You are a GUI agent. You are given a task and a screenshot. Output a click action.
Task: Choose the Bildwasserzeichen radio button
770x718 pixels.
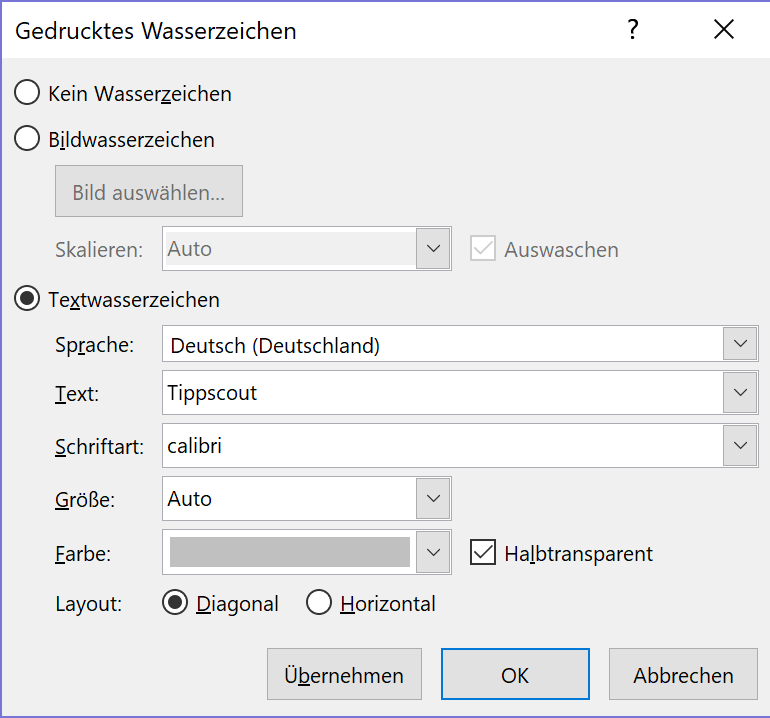[x=27, y=138]
